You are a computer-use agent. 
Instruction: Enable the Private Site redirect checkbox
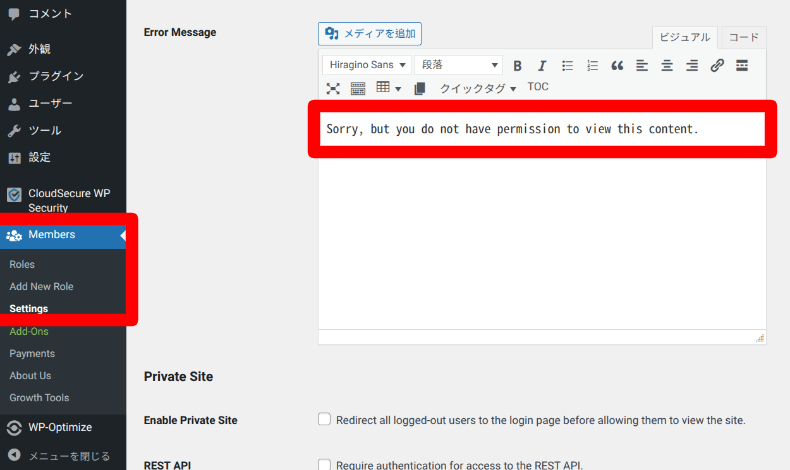[x=324, y=419]
